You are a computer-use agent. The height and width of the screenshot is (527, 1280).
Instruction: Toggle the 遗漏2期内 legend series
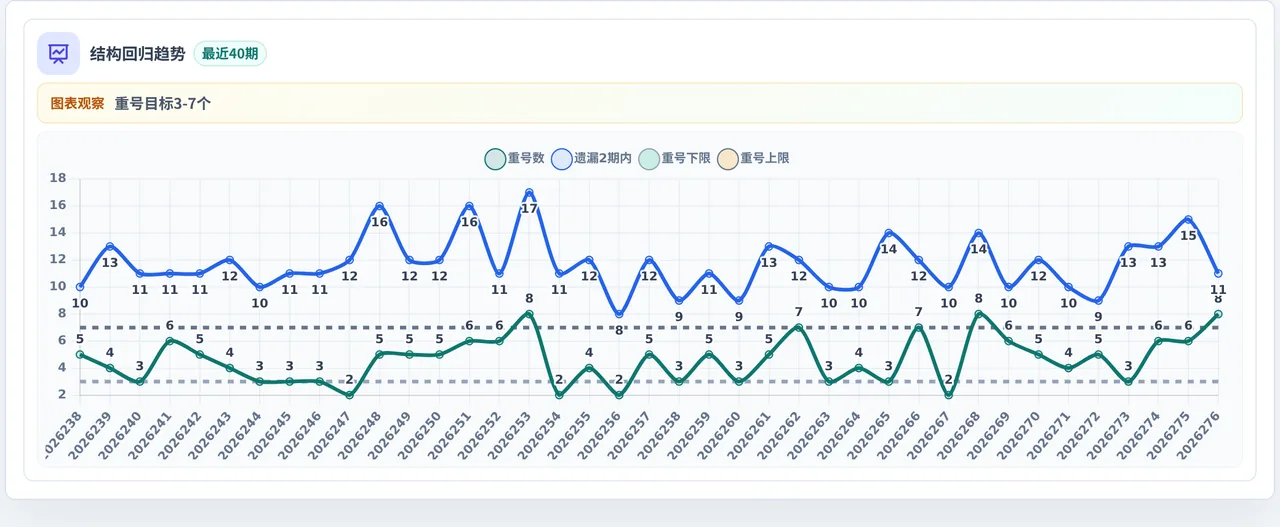[591, 158]
